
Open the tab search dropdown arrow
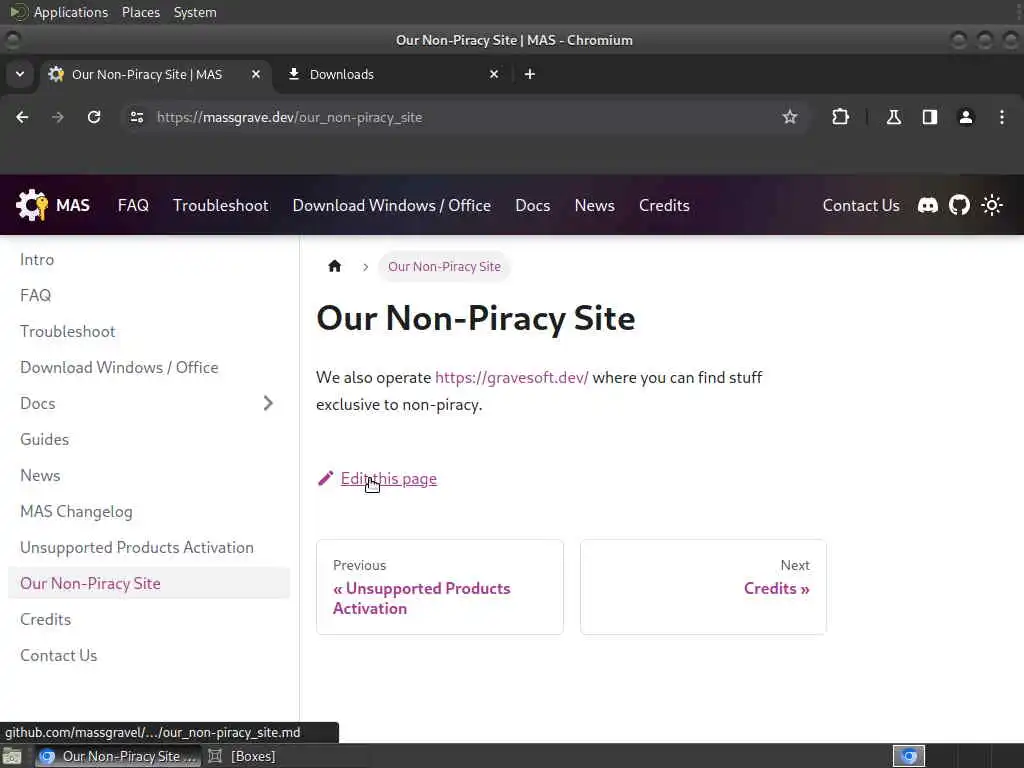(20, 74)
